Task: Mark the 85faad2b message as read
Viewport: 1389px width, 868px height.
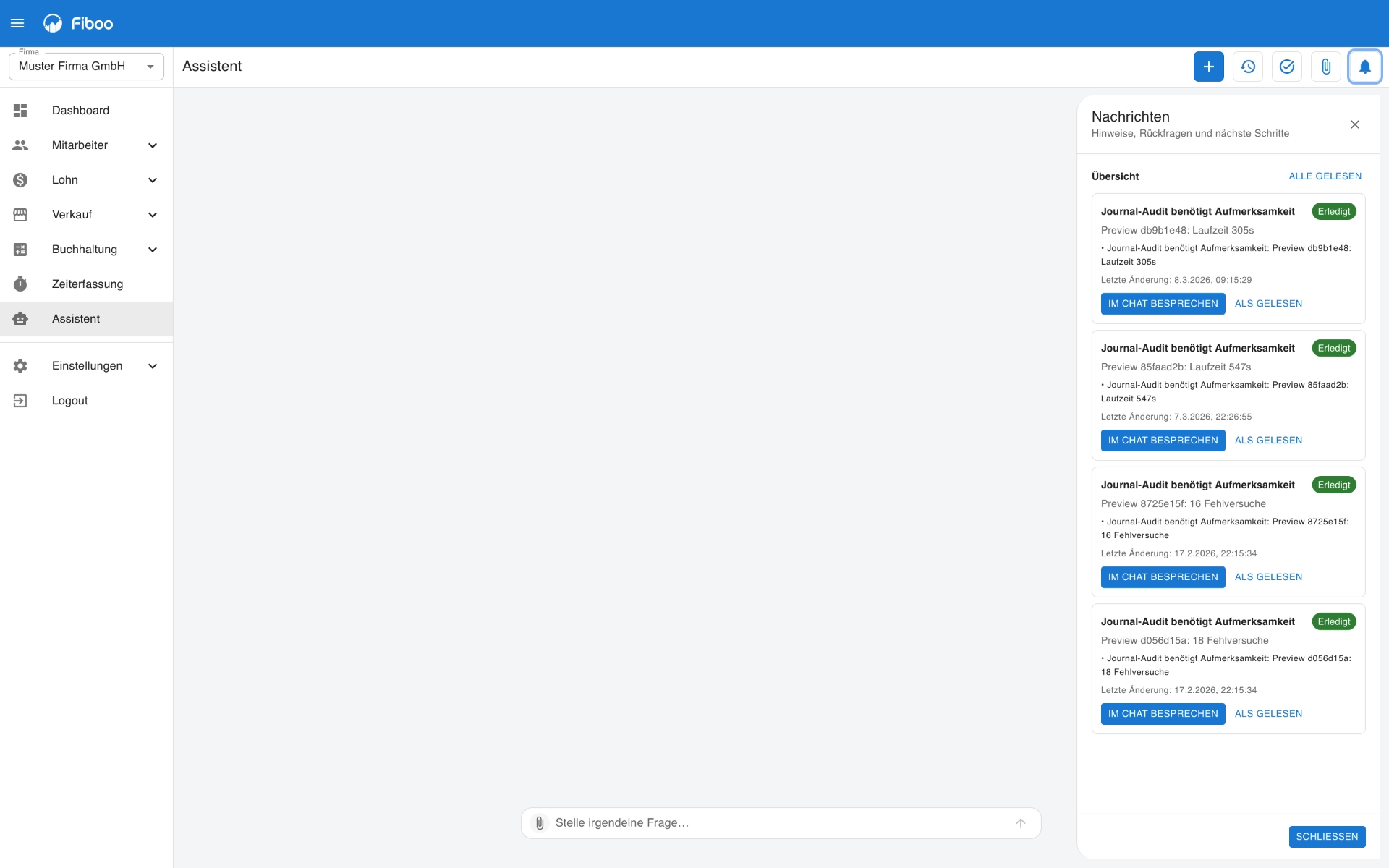Action: [x=1268, y=441]
